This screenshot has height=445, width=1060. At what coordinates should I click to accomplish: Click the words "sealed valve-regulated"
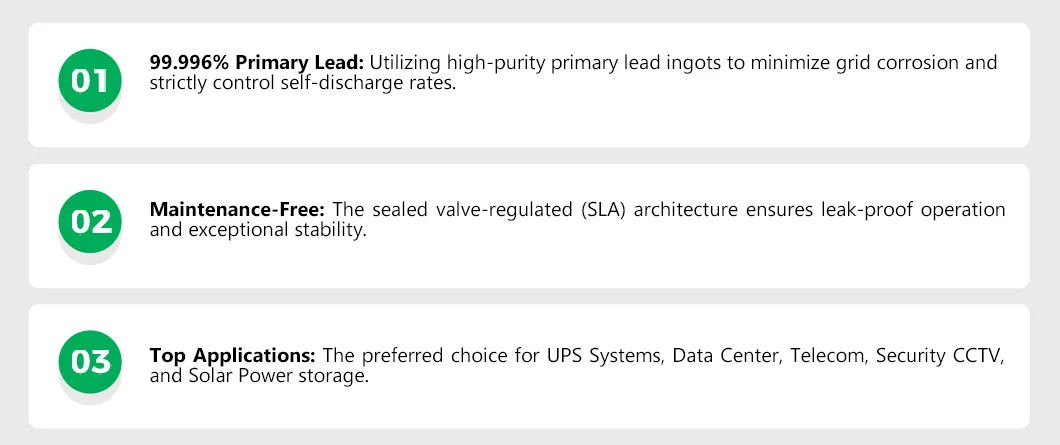pos(464,210)
